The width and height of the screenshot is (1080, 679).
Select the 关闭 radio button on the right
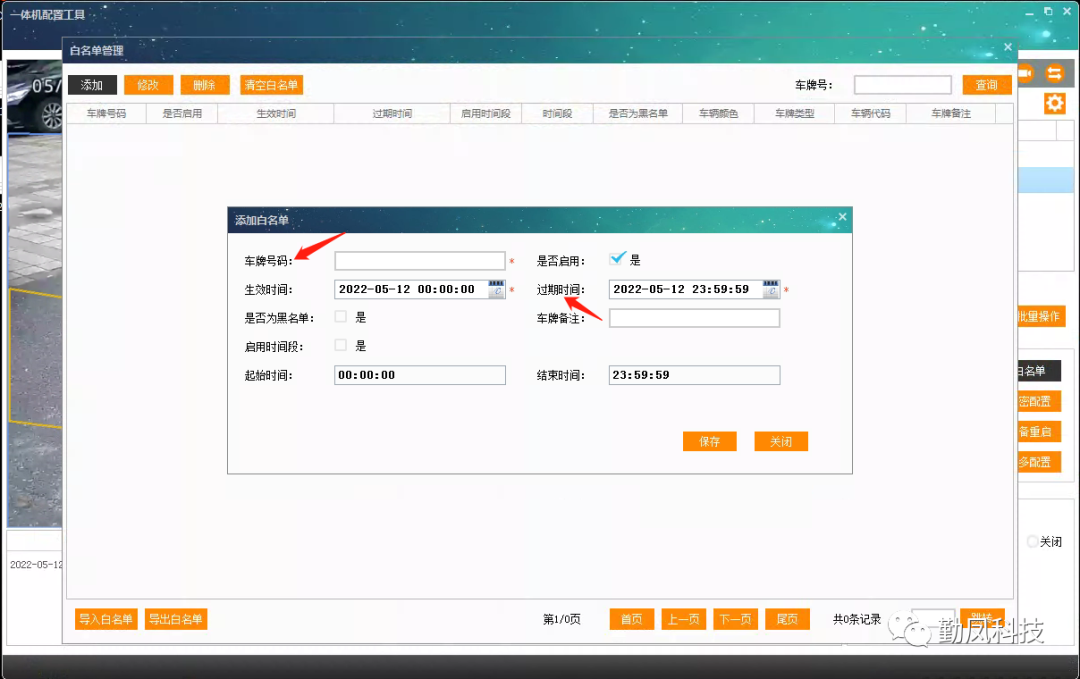(1032, 541)
